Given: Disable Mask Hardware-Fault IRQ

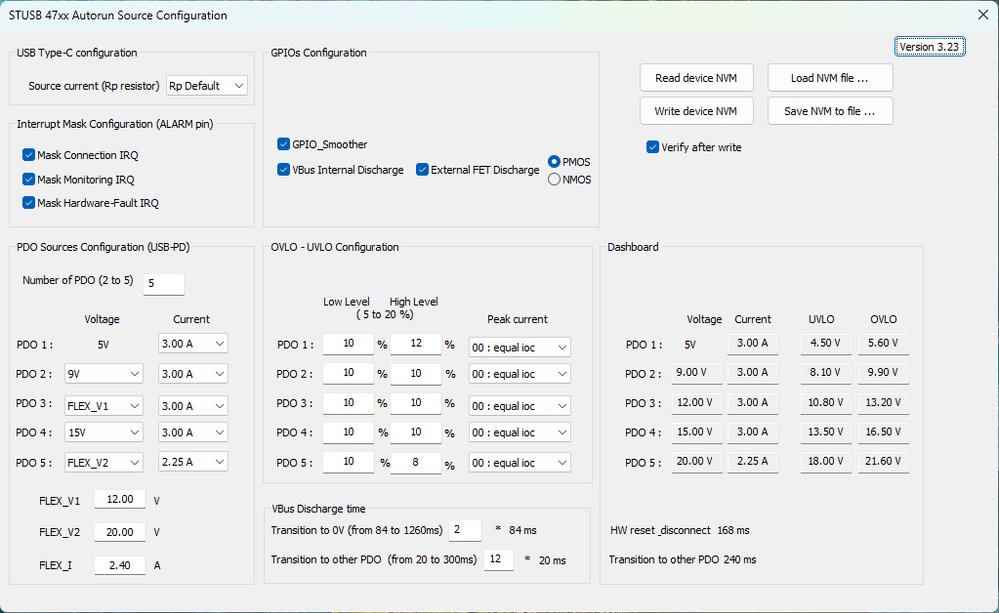Looking at the screenshot, I should [28, 203].
